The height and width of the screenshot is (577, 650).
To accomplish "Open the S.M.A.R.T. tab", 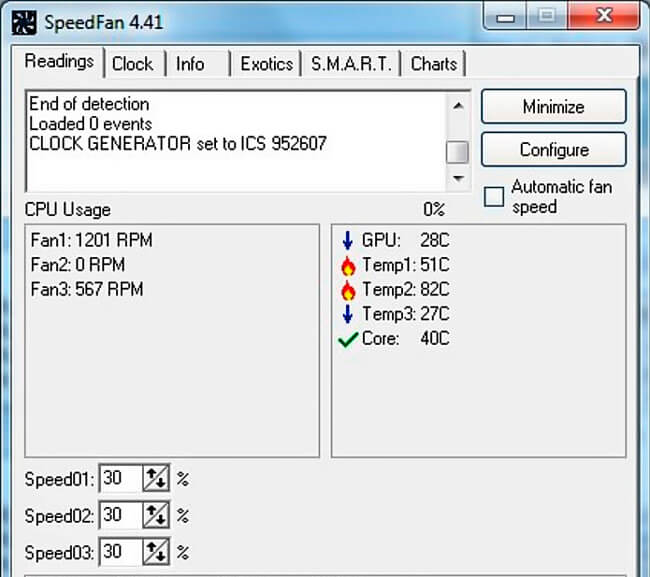I will (x=351, y=64).
